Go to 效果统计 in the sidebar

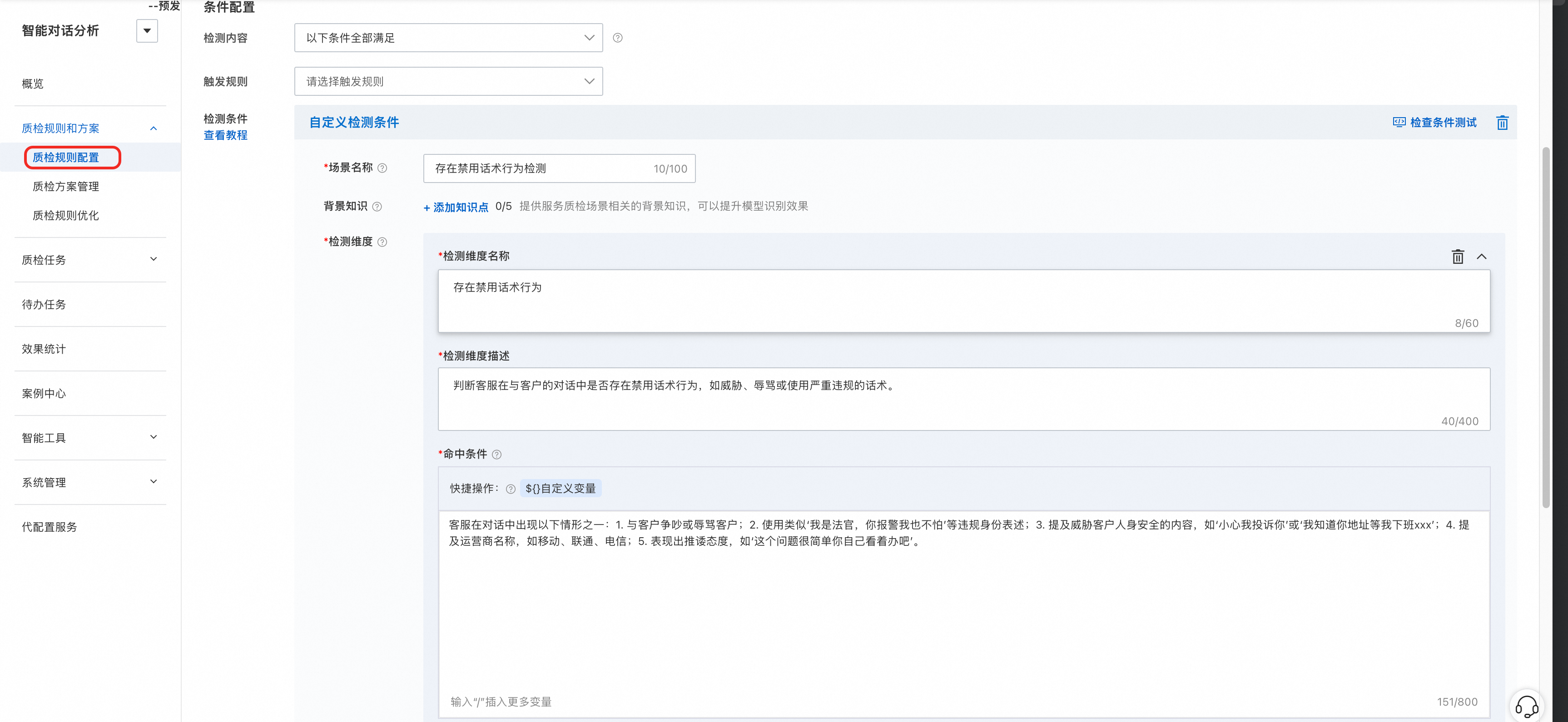44,349
